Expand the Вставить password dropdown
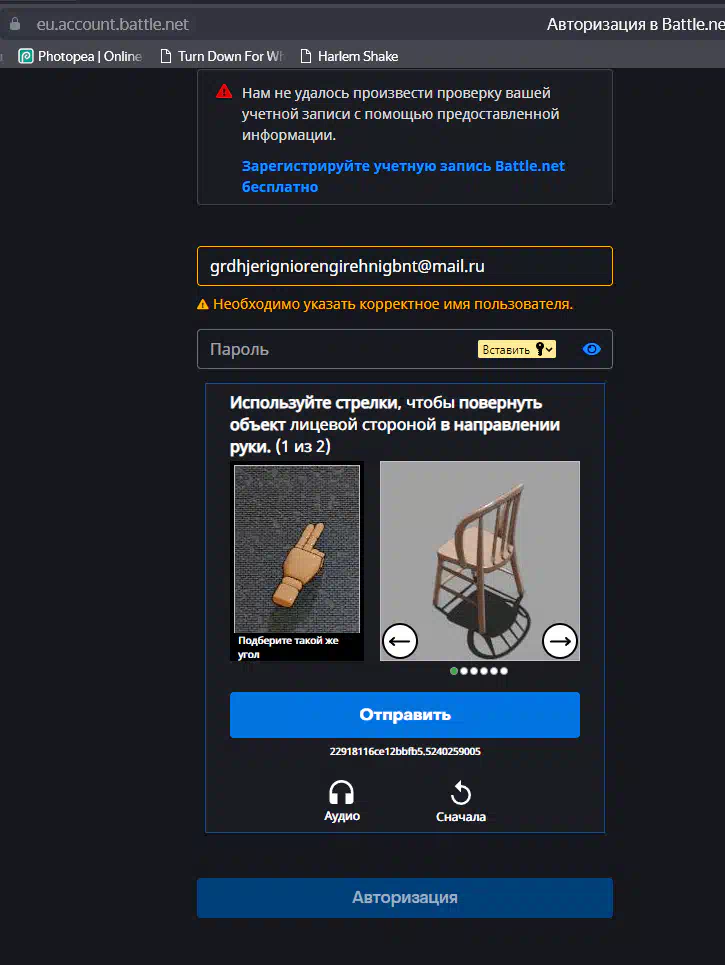This screenshot has width=725, height=965. (x=550, y=349)
